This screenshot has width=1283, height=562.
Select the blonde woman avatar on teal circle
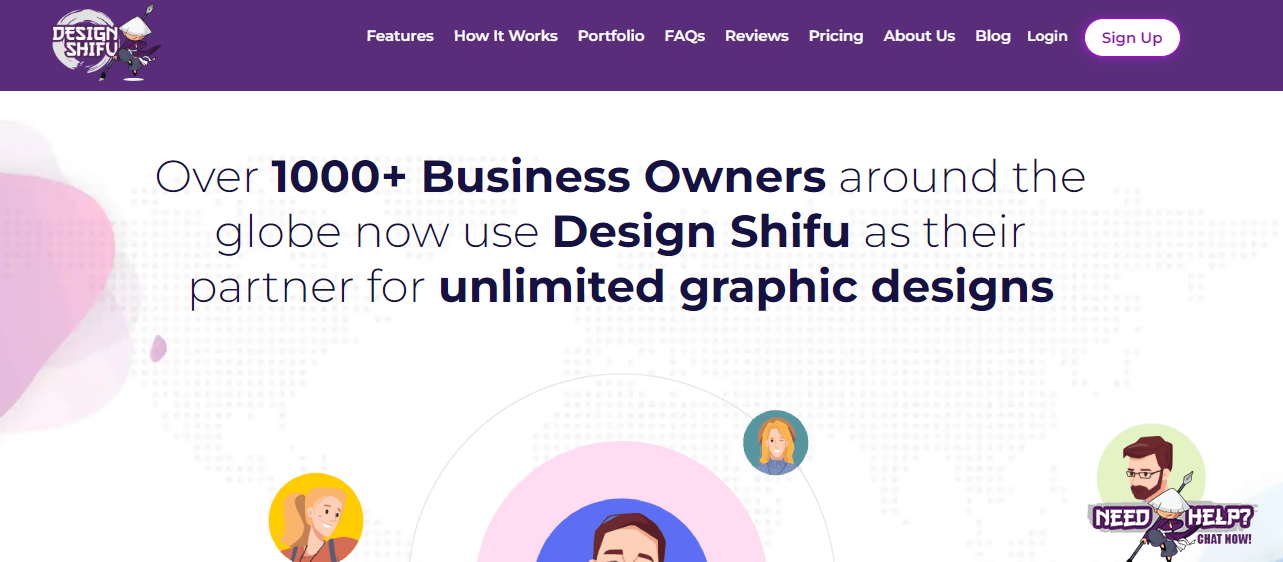pos(775,442)
